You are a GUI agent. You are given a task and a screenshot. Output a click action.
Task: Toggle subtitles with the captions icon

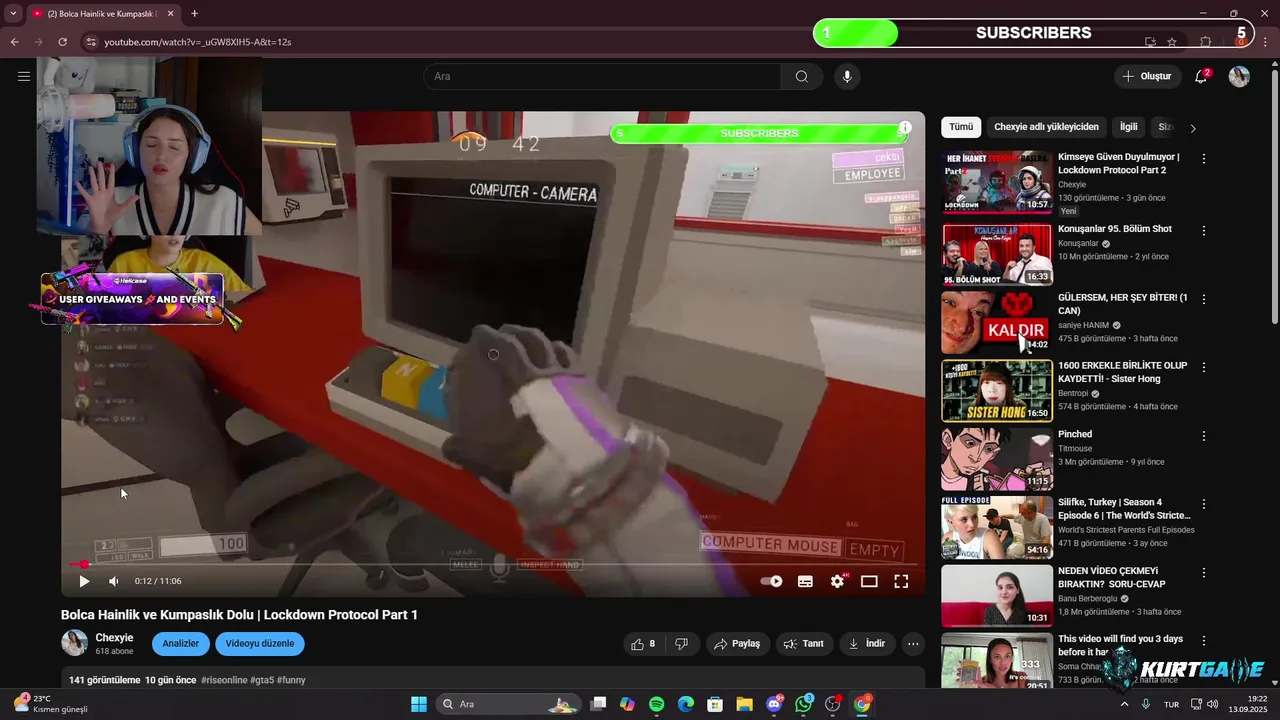805,581
